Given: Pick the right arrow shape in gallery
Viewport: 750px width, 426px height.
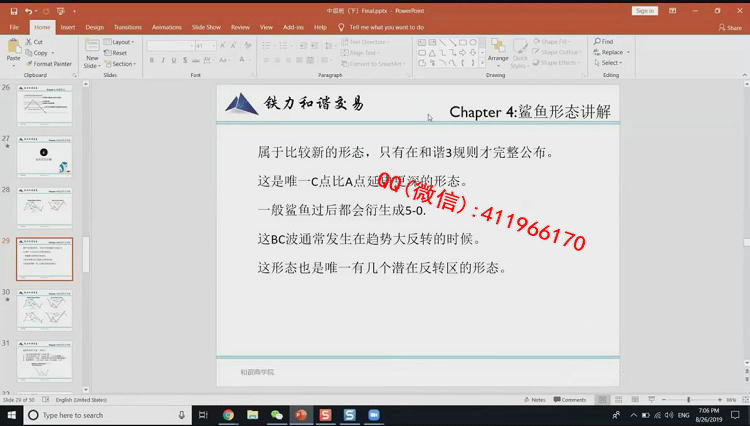Looking at the screenshot, I should [x=463, y=53].
